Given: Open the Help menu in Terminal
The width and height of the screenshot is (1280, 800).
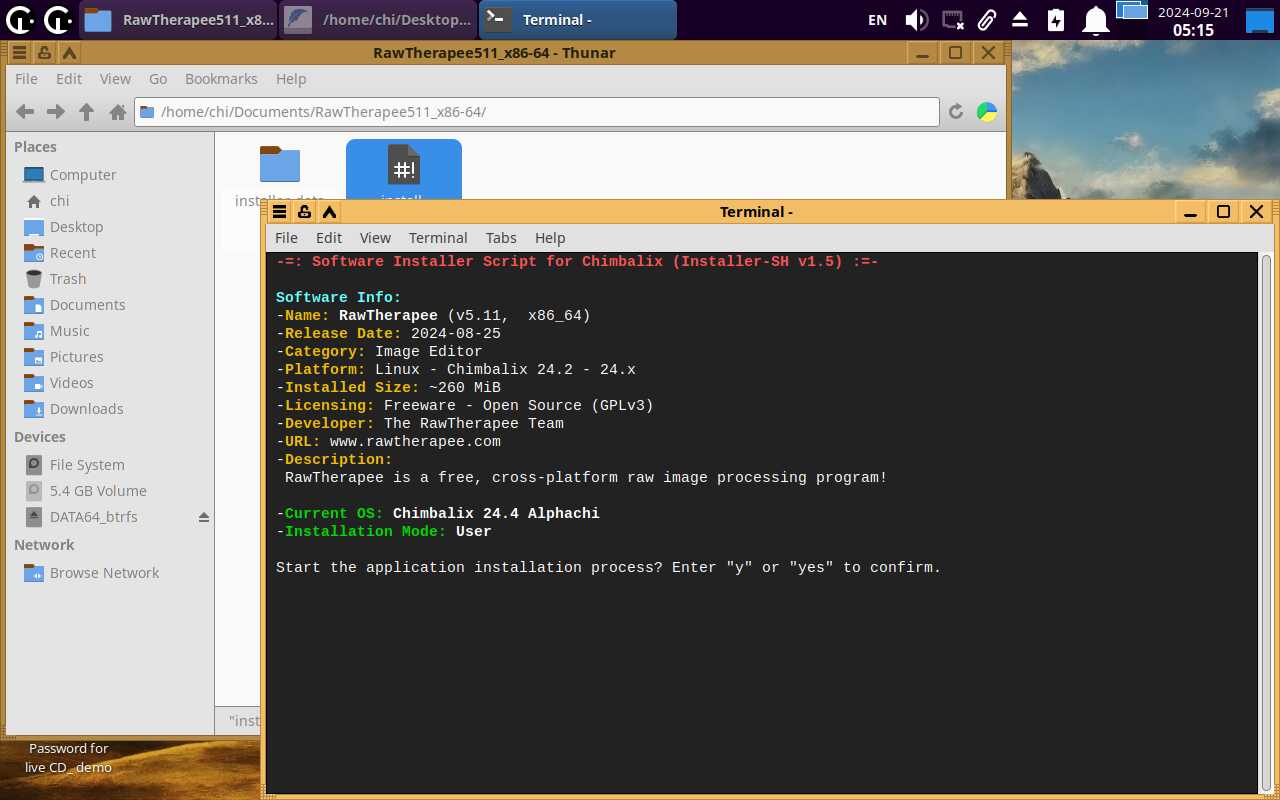Looking at the screenshot, I should [x=550, y=238].
